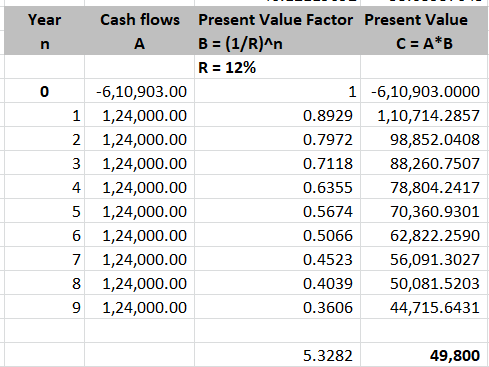Screen dimensions: 489x367
Task: Click the factor cell 0.3606
Action: pyautogui.click(x=277, y=307)
